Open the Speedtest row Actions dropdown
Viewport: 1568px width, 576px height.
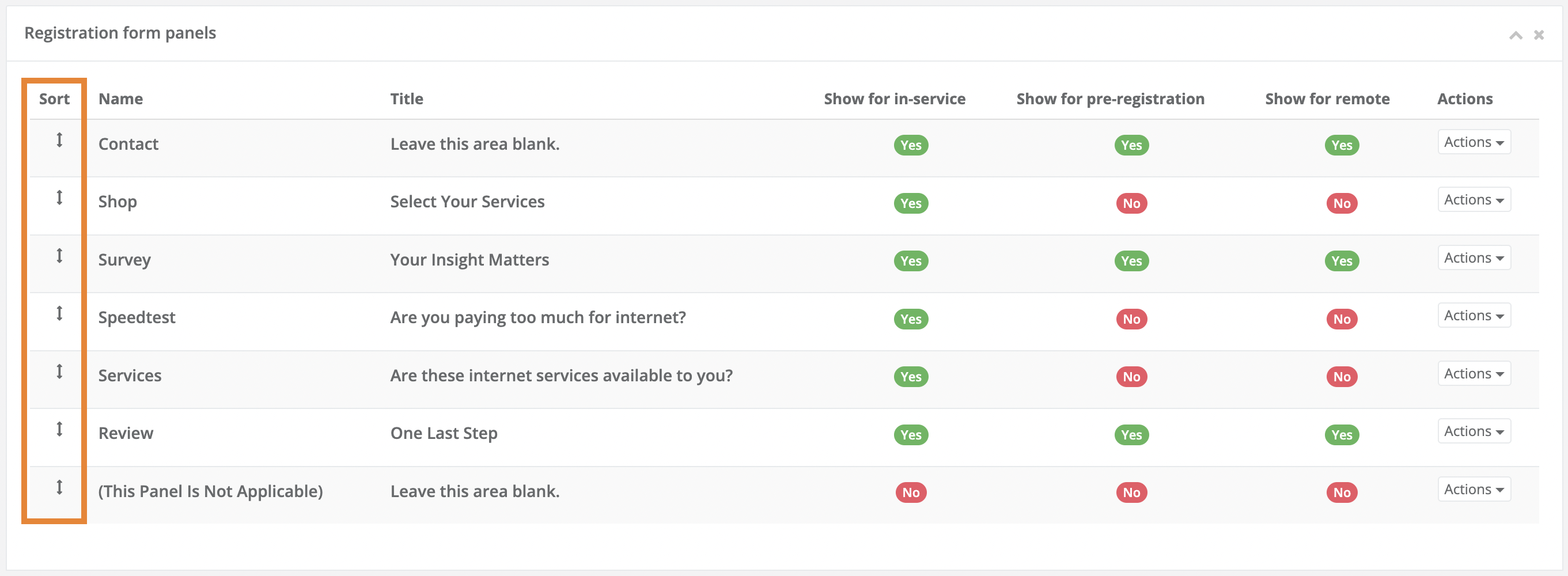click(x=1473, y=316)
